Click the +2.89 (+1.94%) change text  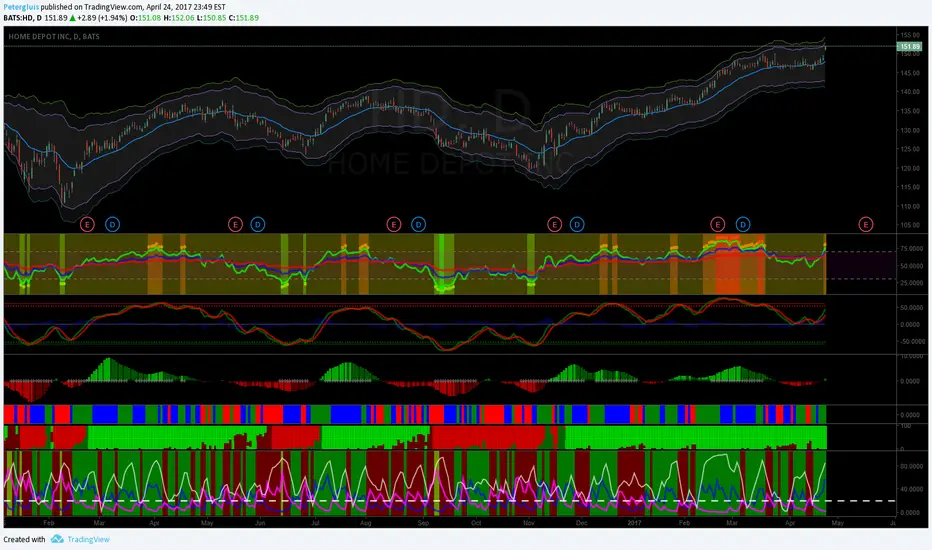[102, 18]
